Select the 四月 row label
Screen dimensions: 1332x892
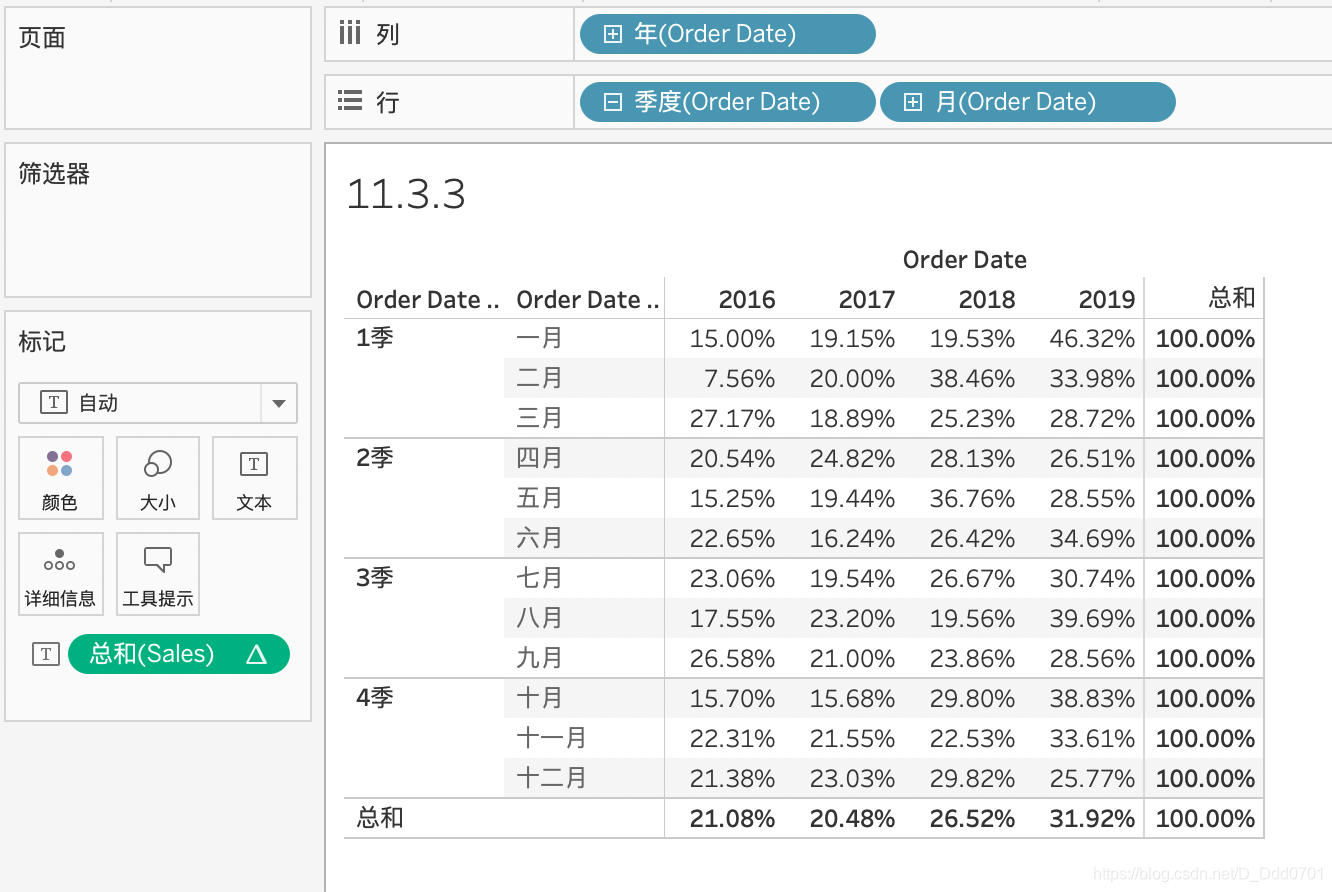(539, 458)
